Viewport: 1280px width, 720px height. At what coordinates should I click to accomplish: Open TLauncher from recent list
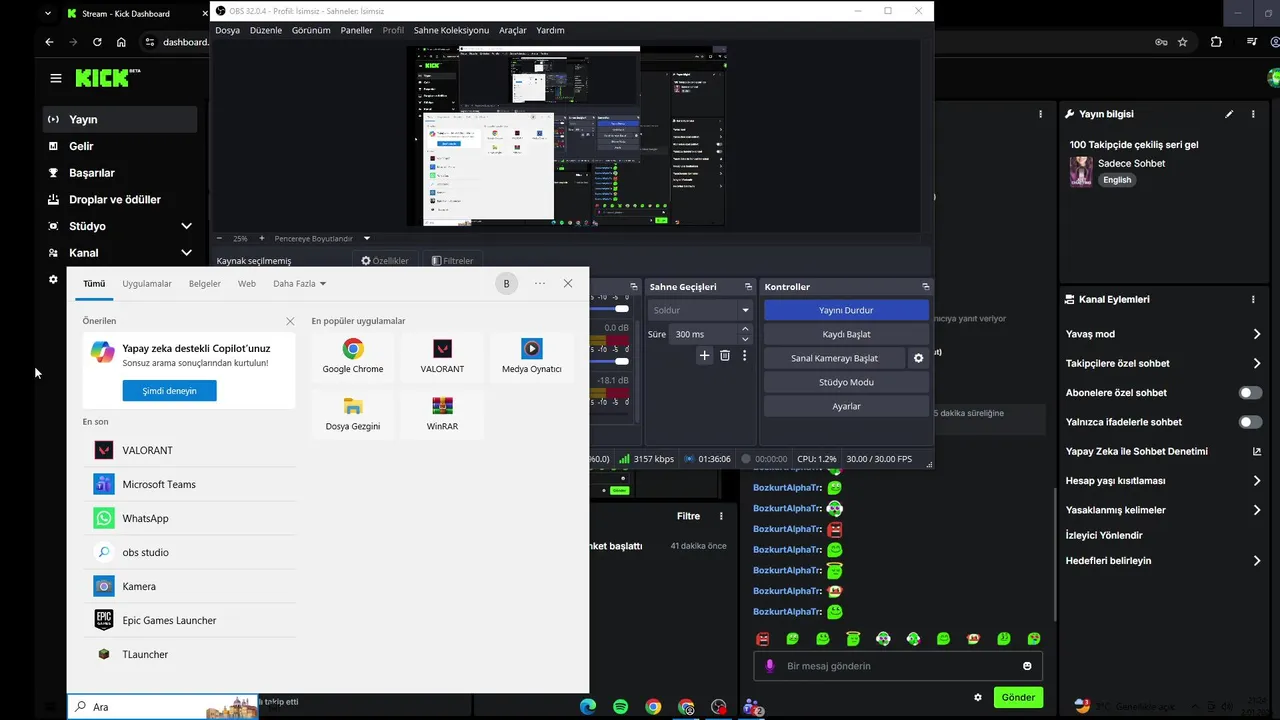190,654
